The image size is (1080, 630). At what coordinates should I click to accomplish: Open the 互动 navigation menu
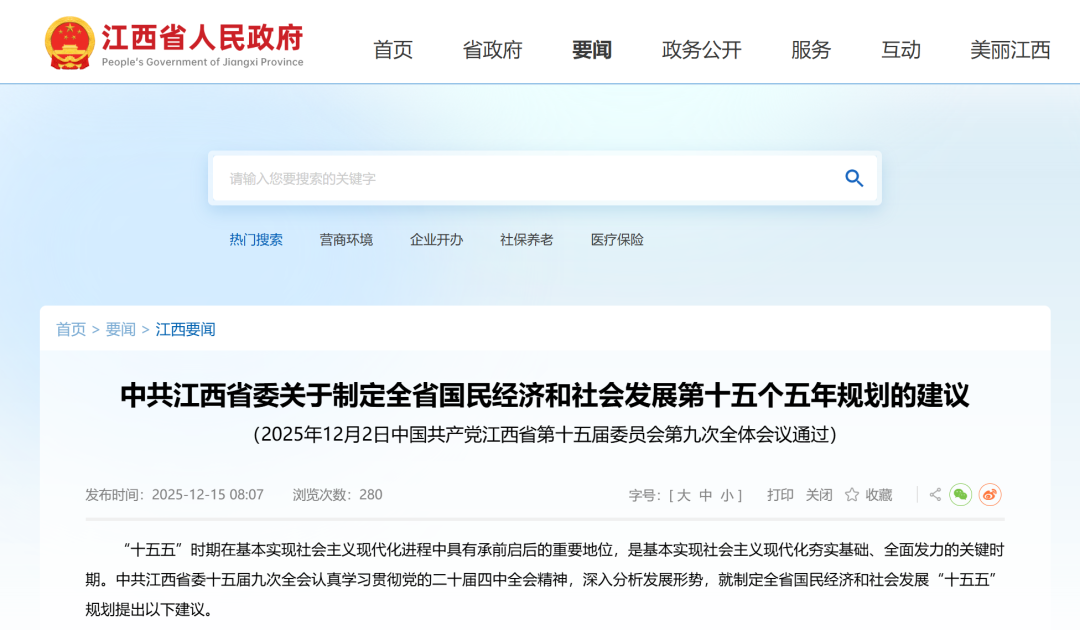pos(900,50)
